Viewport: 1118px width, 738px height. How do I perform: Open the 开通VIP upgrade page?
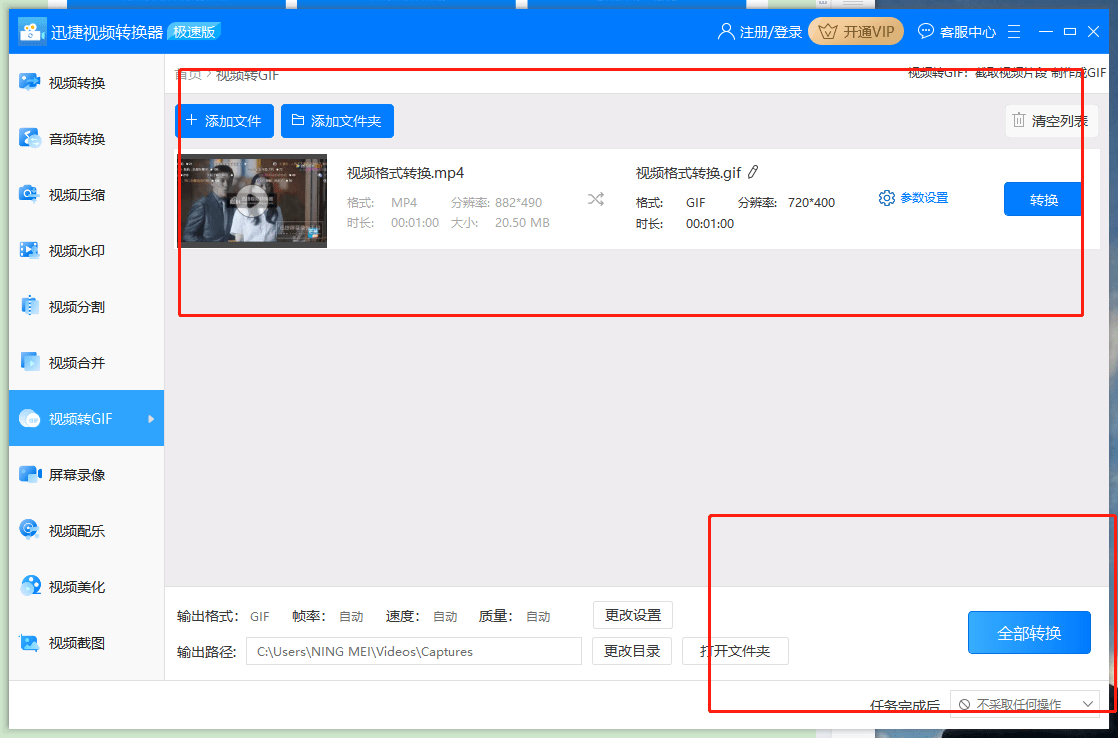tap(856, 31)
